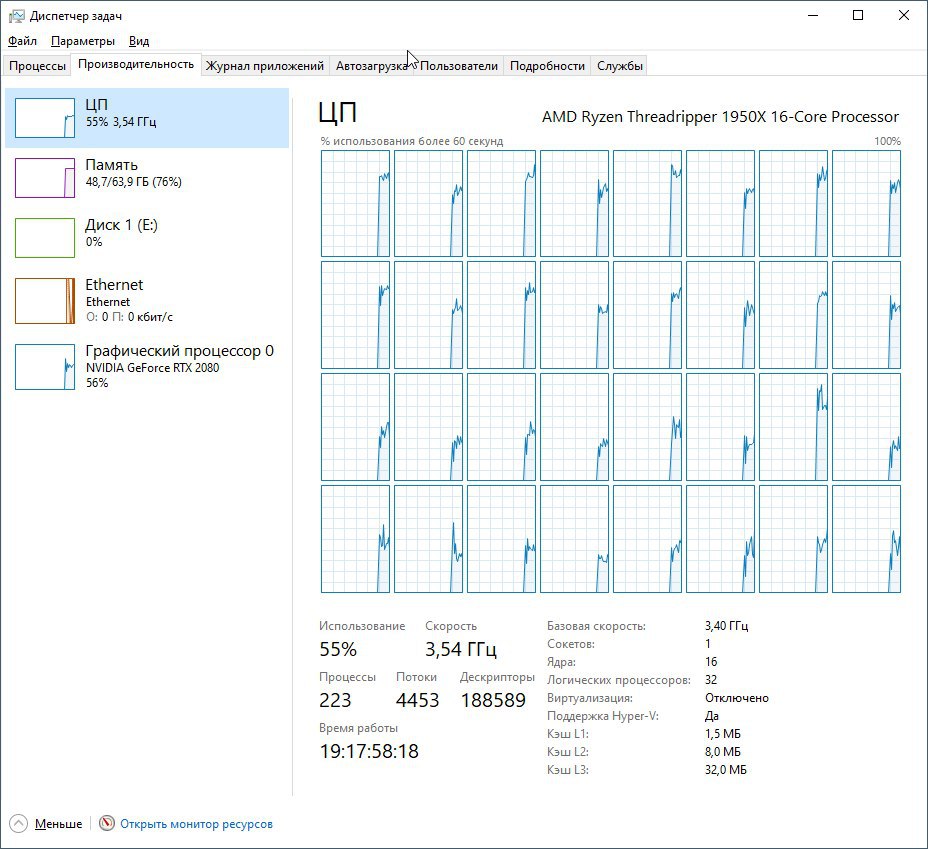928x849 pixels.
Task: Select the ЦП 55% 3,54 ГГц sidebar entry
Action: click(147, 118)
